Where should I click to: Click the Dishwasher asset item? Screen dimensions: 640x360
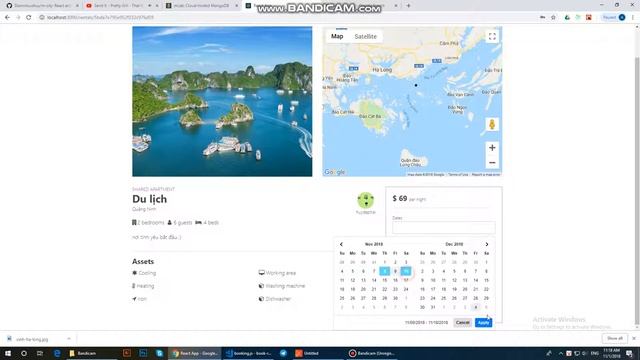pyautogui.click(x=275, y=299)
